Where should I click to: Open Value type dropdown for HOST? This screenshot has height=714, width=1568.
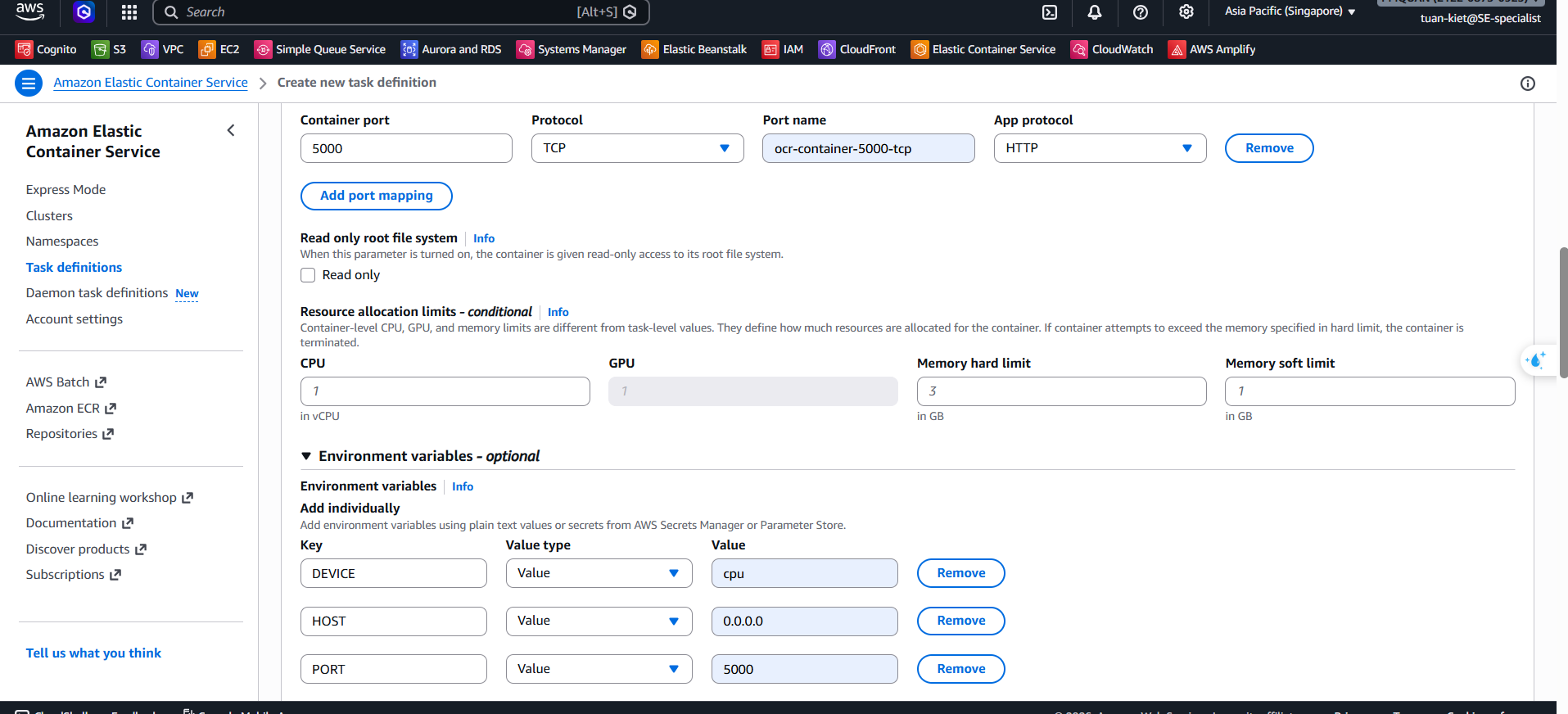point(599,621)
